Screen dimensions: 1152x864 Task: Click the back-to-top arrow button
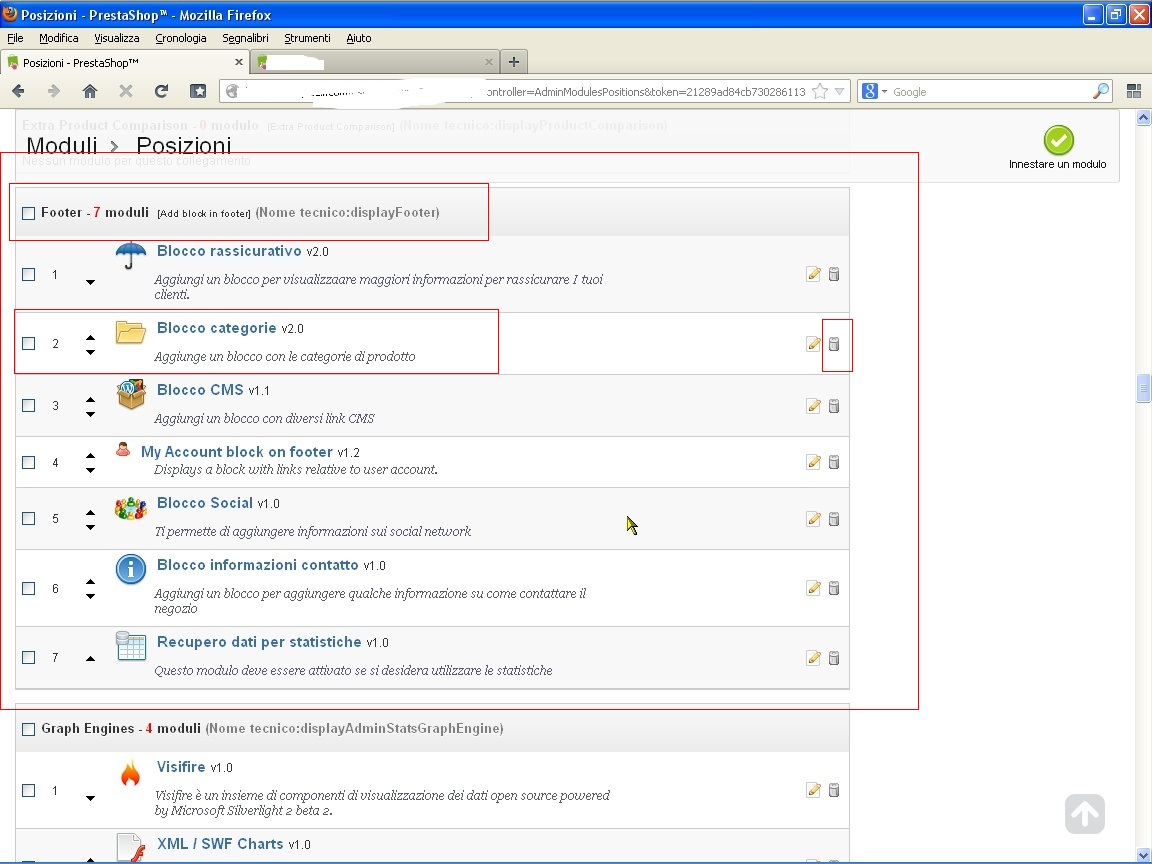coord(1084,814)
